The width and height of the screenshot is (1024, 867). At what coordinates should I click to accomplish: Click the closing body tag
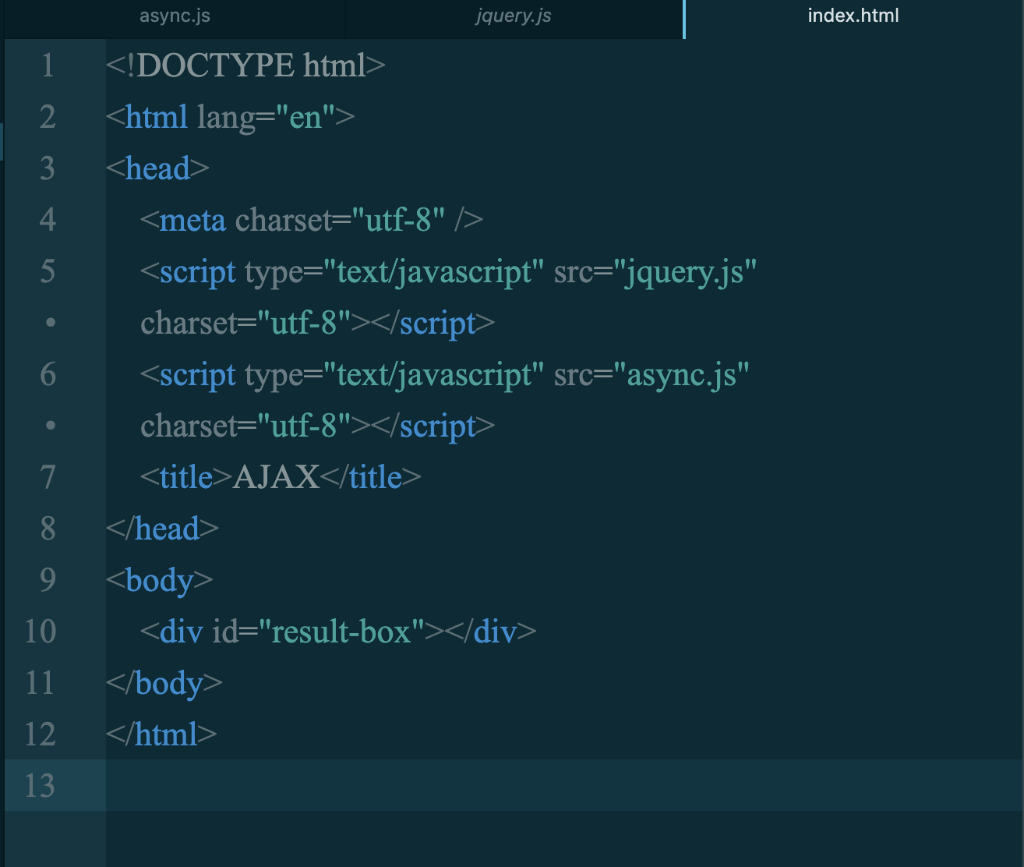pos(164,684)
